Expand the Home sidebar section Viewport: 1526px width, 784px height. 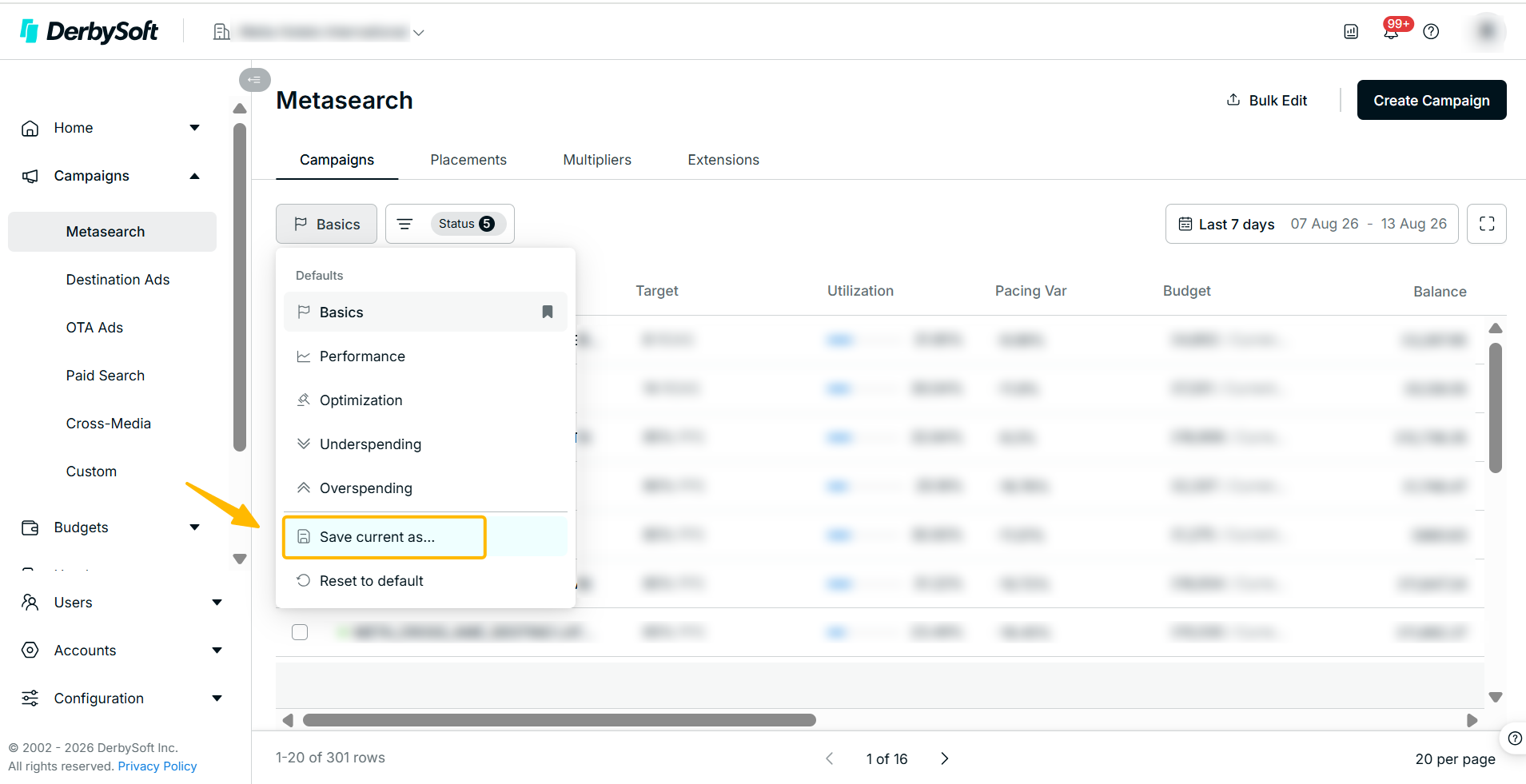click(x=194, y=128)
